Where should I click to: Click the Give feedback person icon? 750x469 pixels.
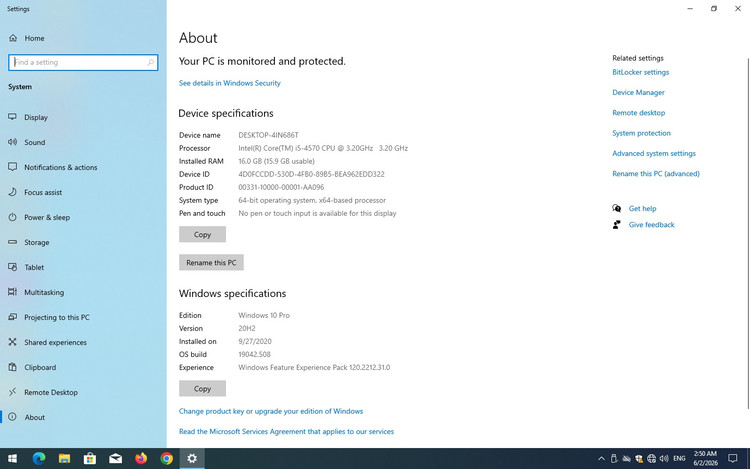click(x=617, y=224)
